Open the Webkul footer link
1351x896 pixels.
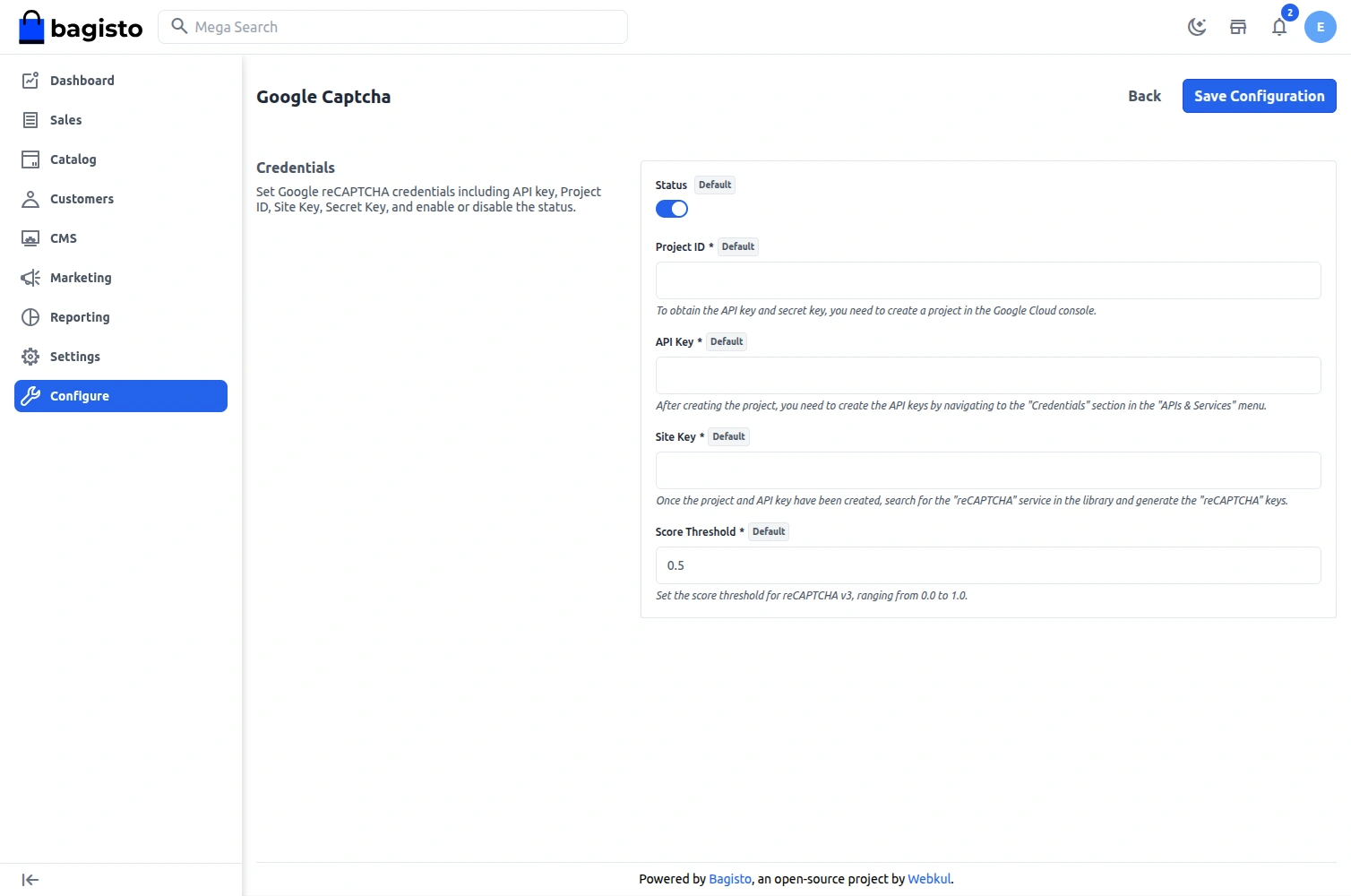(x=929, y=879)
